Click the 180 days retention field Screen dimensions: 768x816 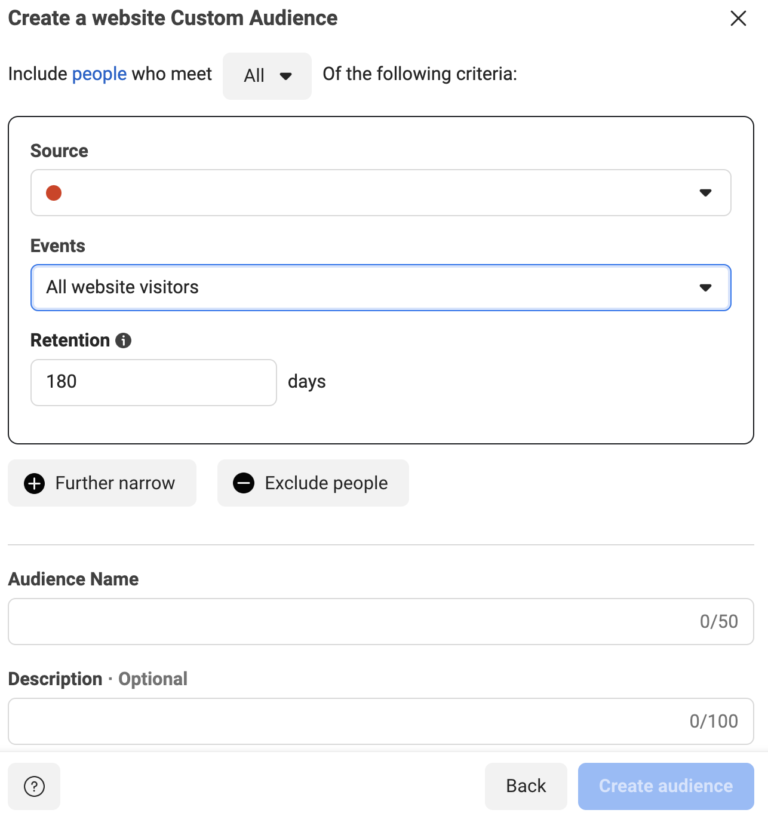click(x=153, y=382)
